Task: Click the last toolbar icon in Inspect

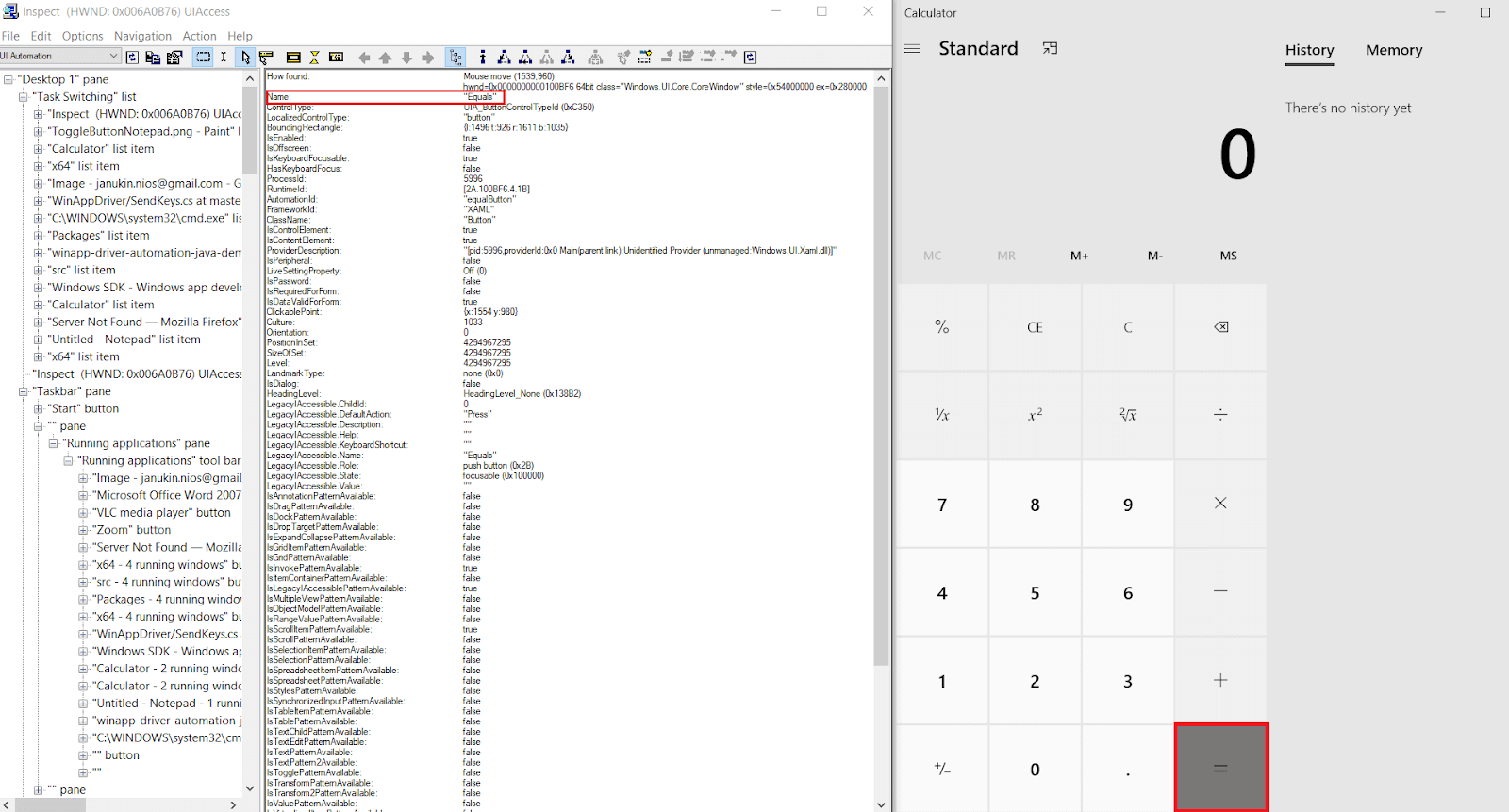Action: click(x=750, y=58)
